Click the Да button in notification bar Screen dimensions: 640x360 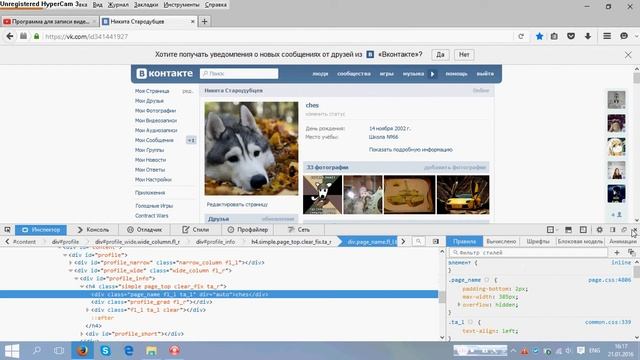click(x=440, y=55)
